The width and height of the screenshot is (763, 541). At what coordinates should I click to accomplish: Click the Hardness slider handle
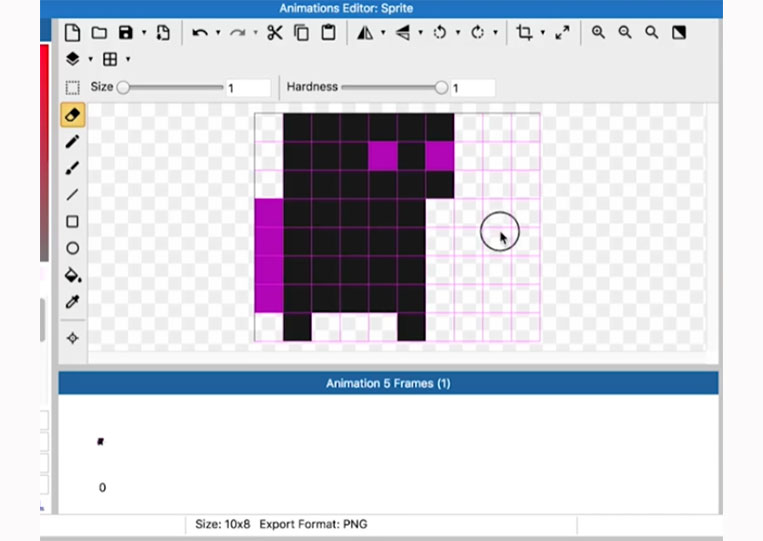441,88
